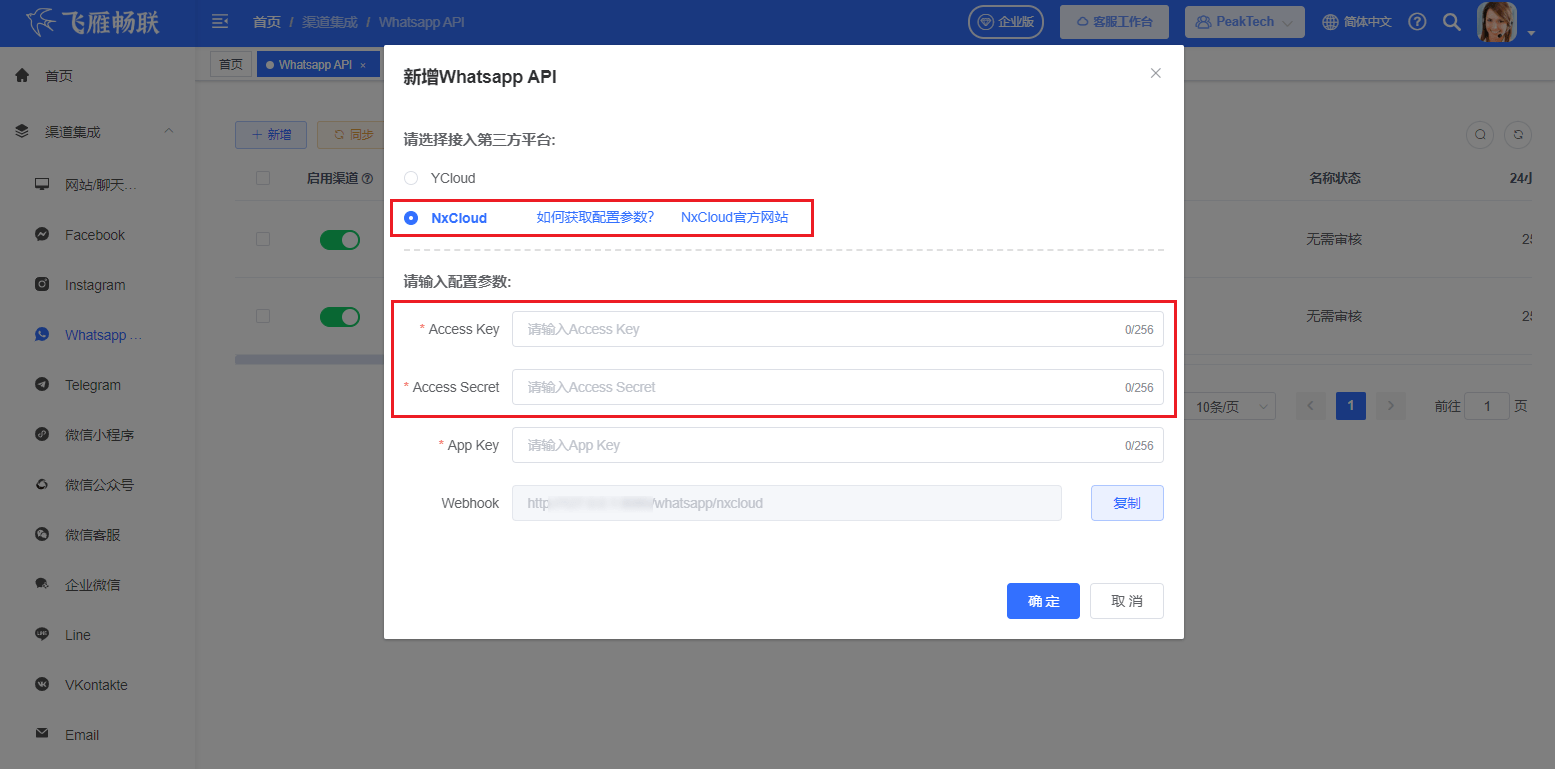Click 首页 in the breadcrumb
Viewport: 1555px width, 769px height.
[267, 21]
